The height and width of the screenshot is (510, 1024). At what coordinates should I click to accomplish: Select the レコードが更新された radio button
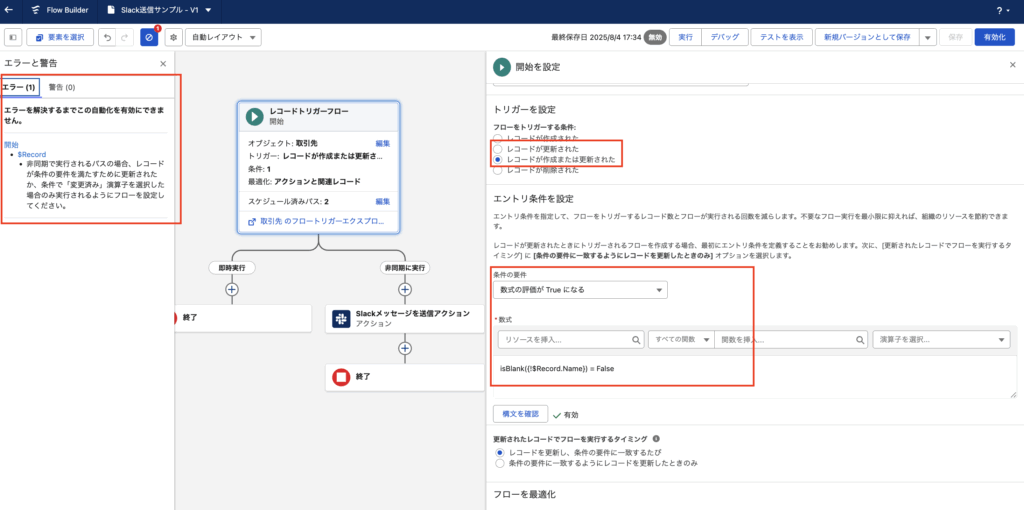click(x=499, y=148)
